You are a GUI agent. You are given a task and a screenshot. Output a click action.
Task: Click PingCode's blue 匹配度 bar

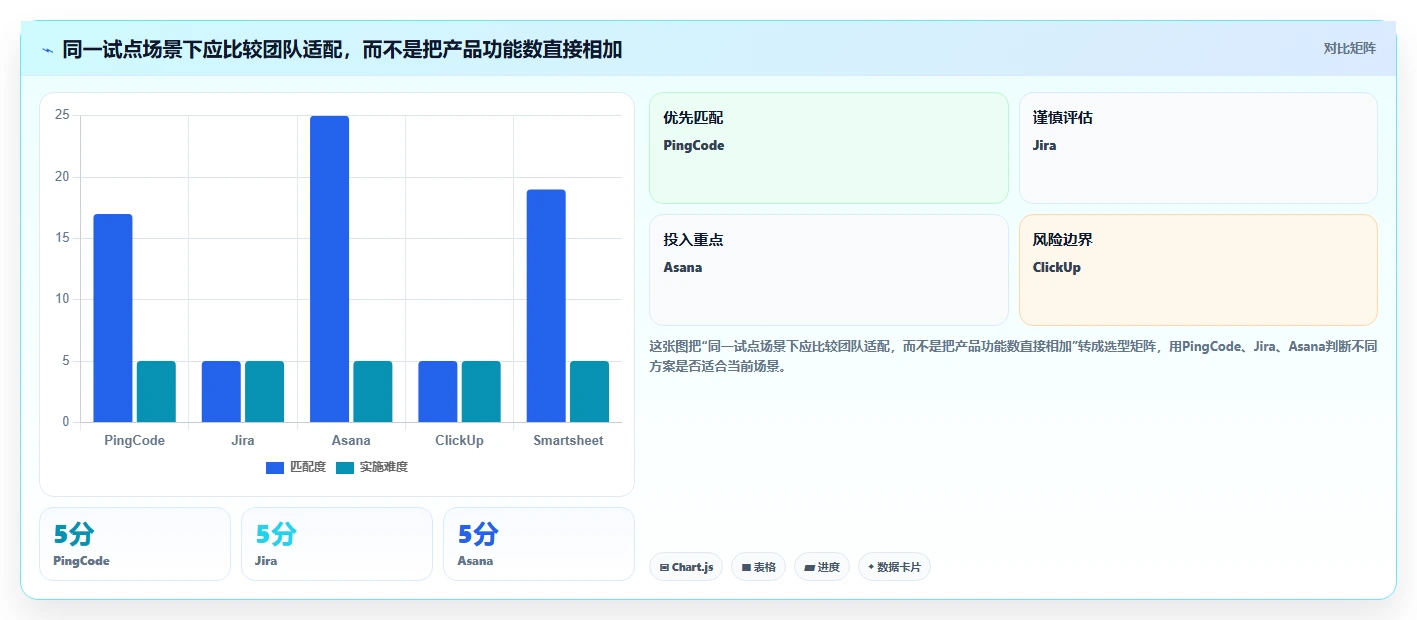click(x=113, y=318)
